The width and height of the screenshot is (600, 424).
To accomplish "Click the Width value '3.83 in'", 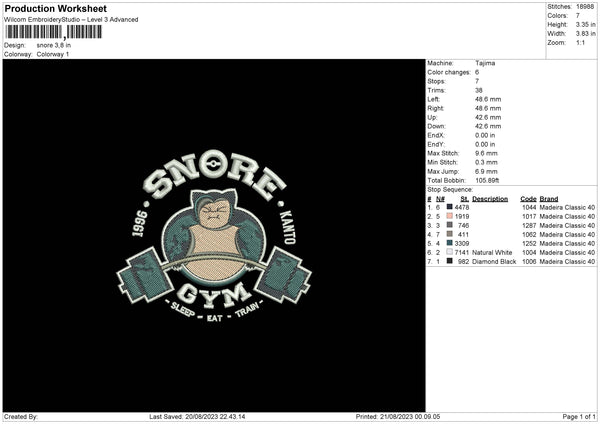I will 585,34.
